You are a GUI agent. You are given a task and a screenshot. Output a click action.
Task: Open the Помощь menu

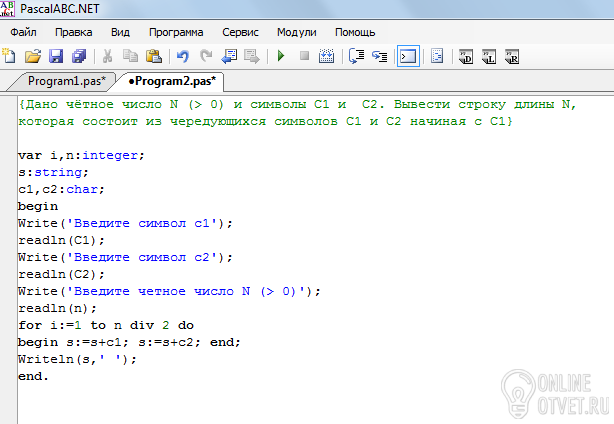tap(355, 32)
